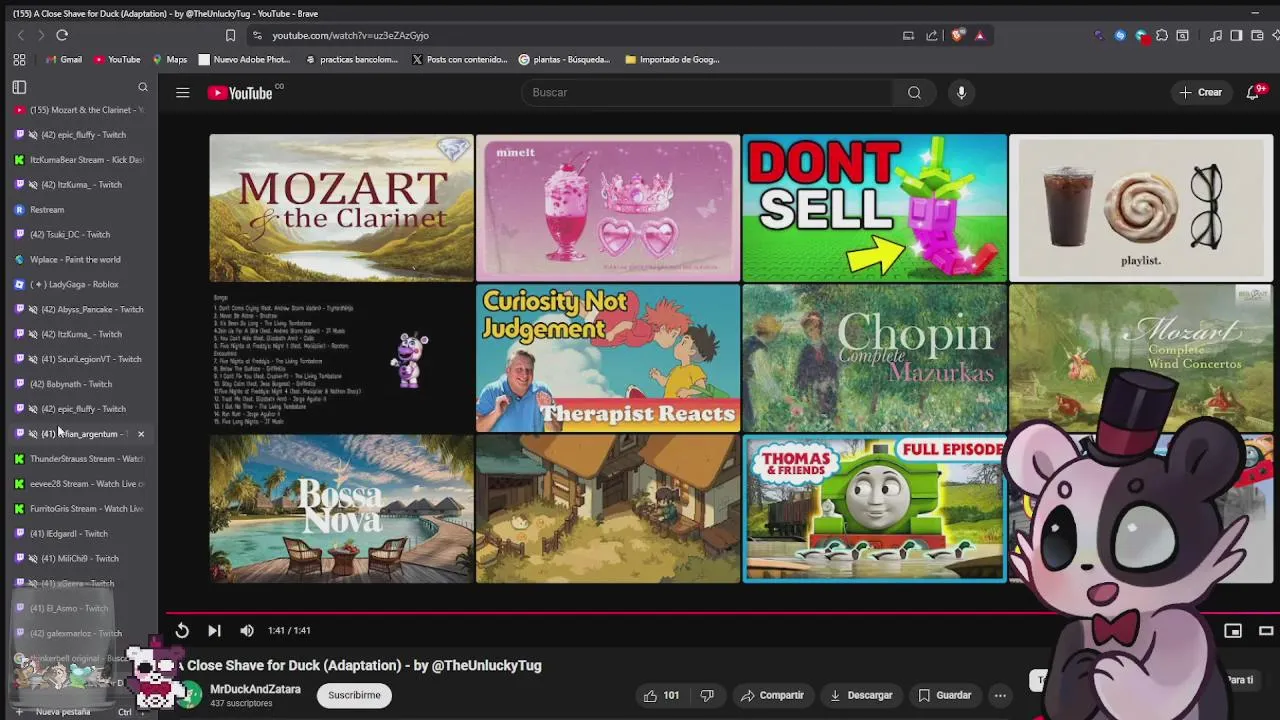Viewport: 1280px width, 720px height.
Task: Switch to eevee28 Stream tab
Action: pos(79,484)
